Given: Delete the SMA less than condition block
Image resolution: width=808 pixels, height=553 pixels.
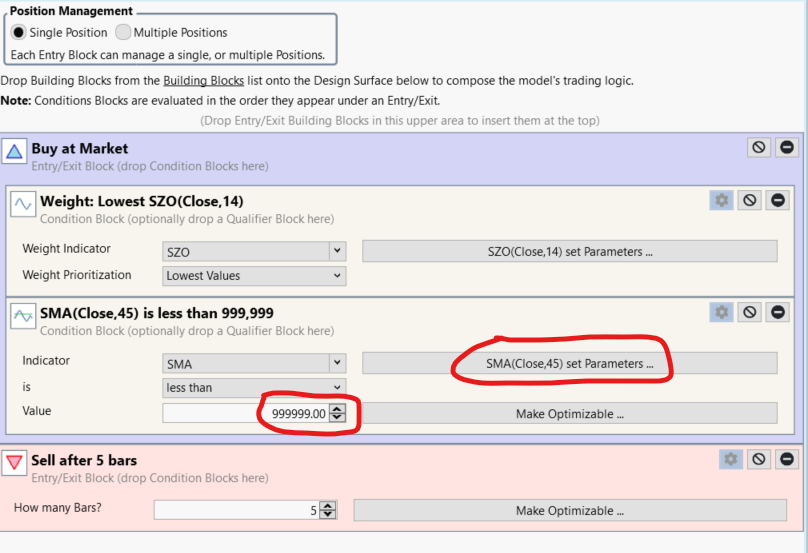Looking at the screenshot, I should pos(778,312).
